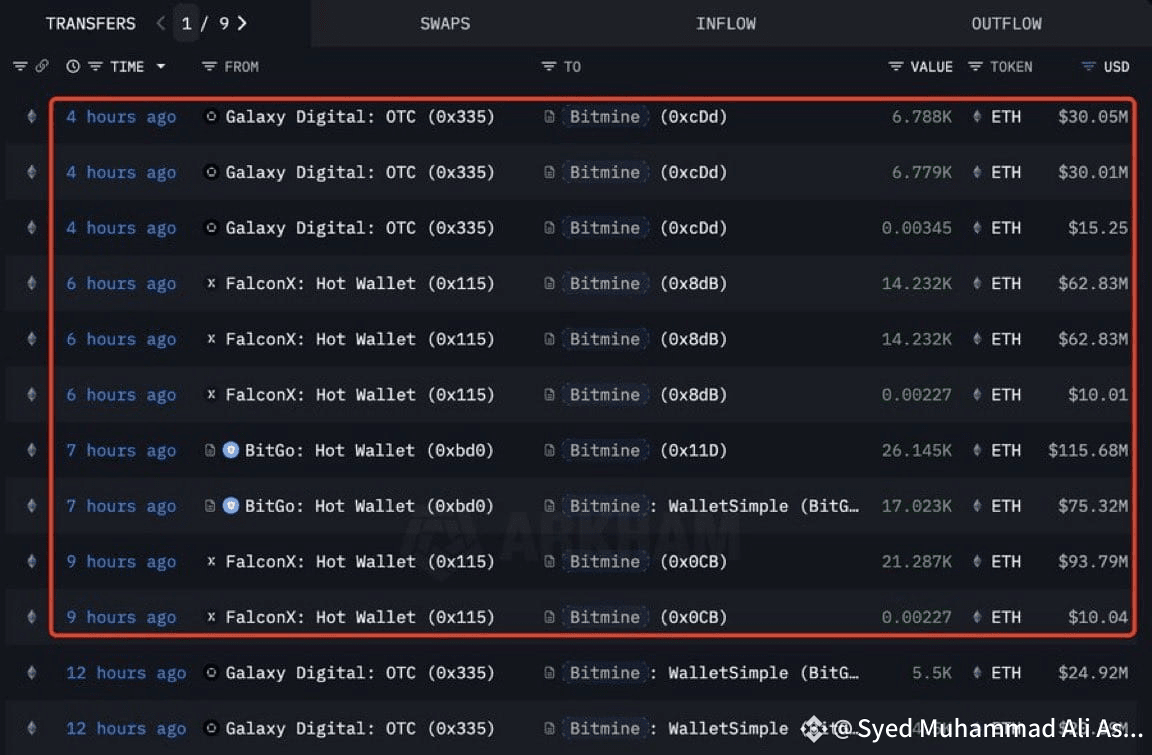Select value 17.023K
This screenshot has width=1152, height=755.
tap(916, 506)
